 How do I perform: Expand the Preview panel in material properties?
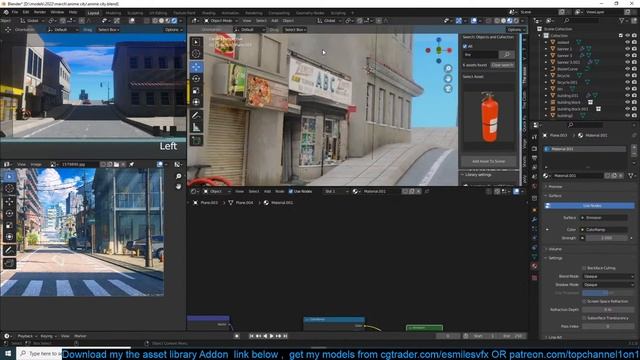click(x=555, y=187)
